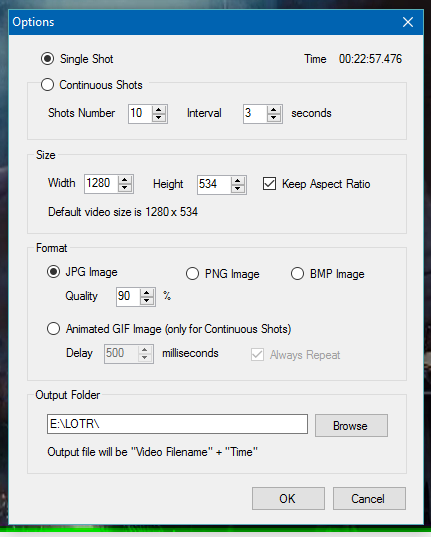
Task: Decrease Interval seconds with down arrow
Action: 273,117
